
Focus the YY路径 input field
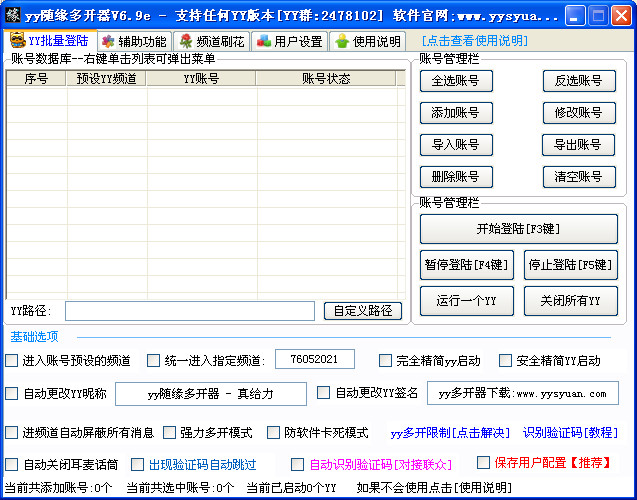[x=190, y=311]
